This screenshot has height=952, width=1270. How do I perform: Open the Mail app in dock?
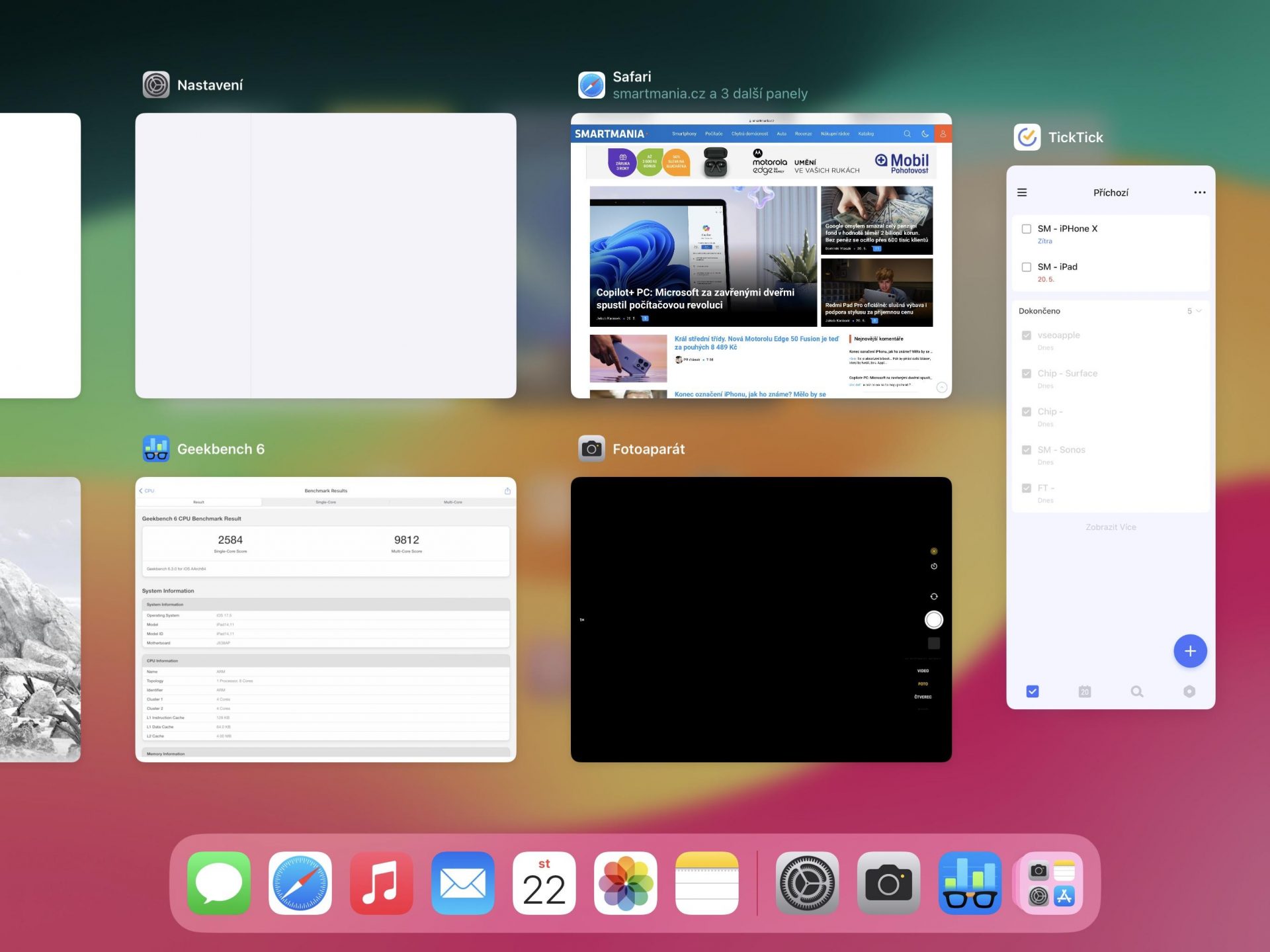(463, 883)
